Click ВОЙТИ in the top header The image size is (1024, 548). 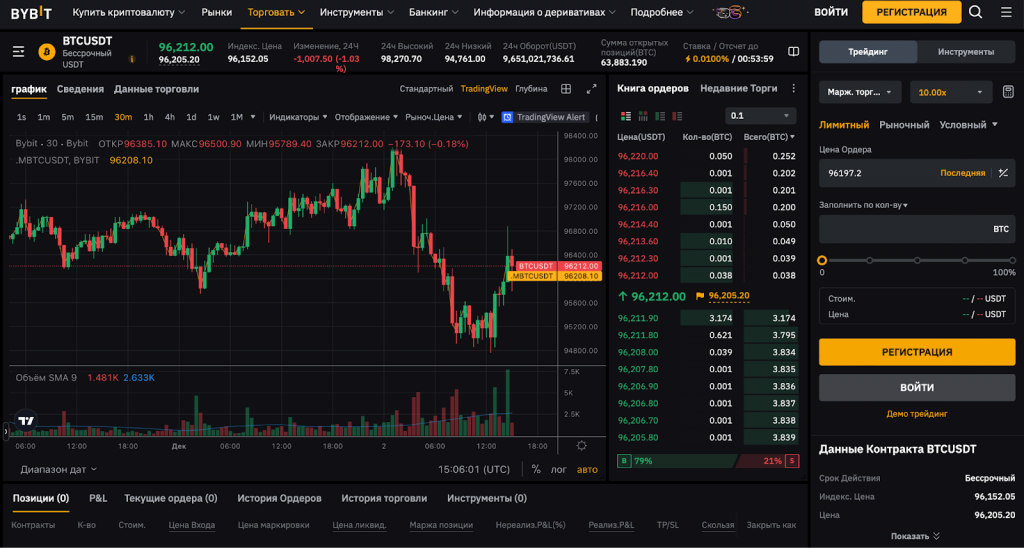pos(831,12)
